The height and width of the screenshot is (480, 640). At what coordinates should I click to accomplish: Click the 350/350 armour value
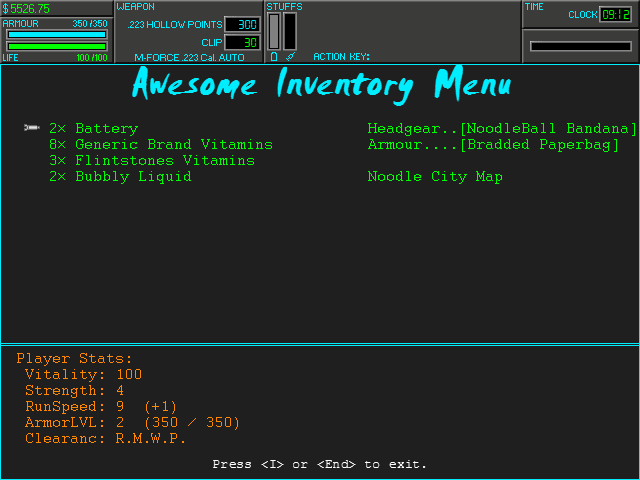[x=90, y=24]
